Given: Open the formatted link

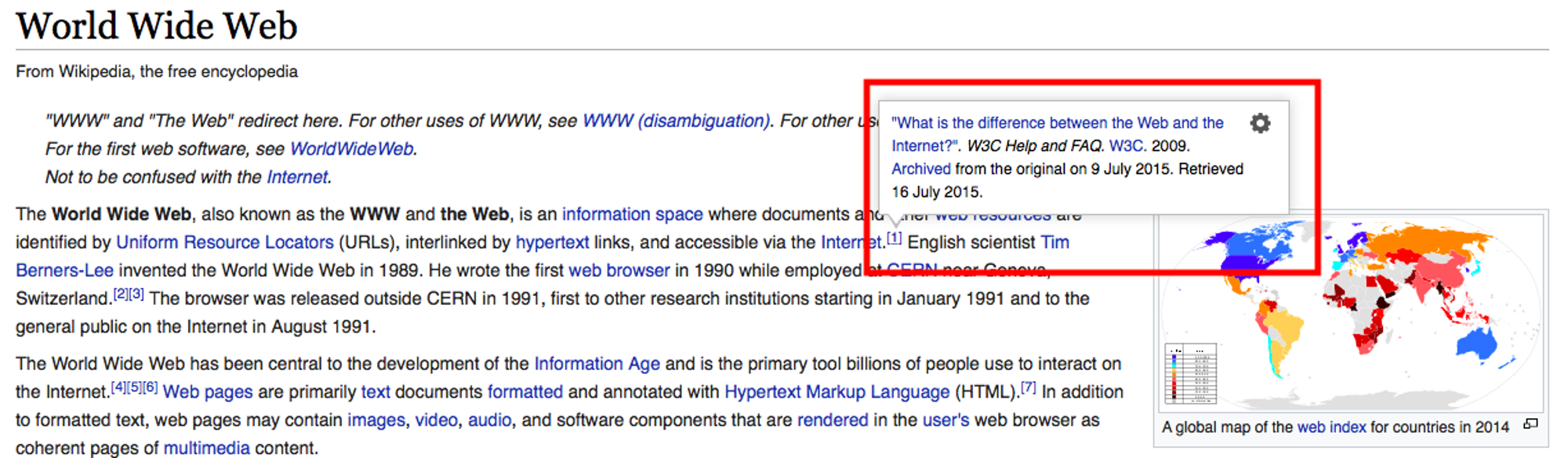Looking at the screenshot, I should pos(525,392).
